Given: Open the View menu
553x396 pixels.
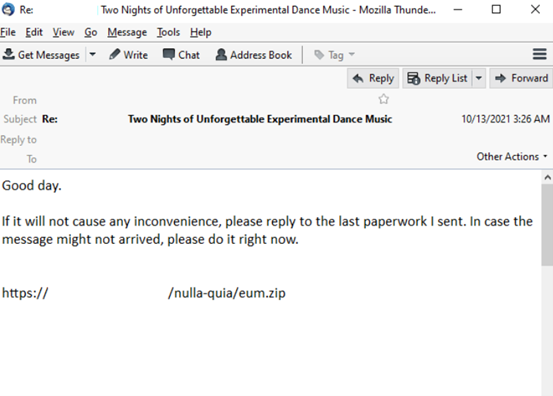Looking at the screenshot, I should click(63, 32).
